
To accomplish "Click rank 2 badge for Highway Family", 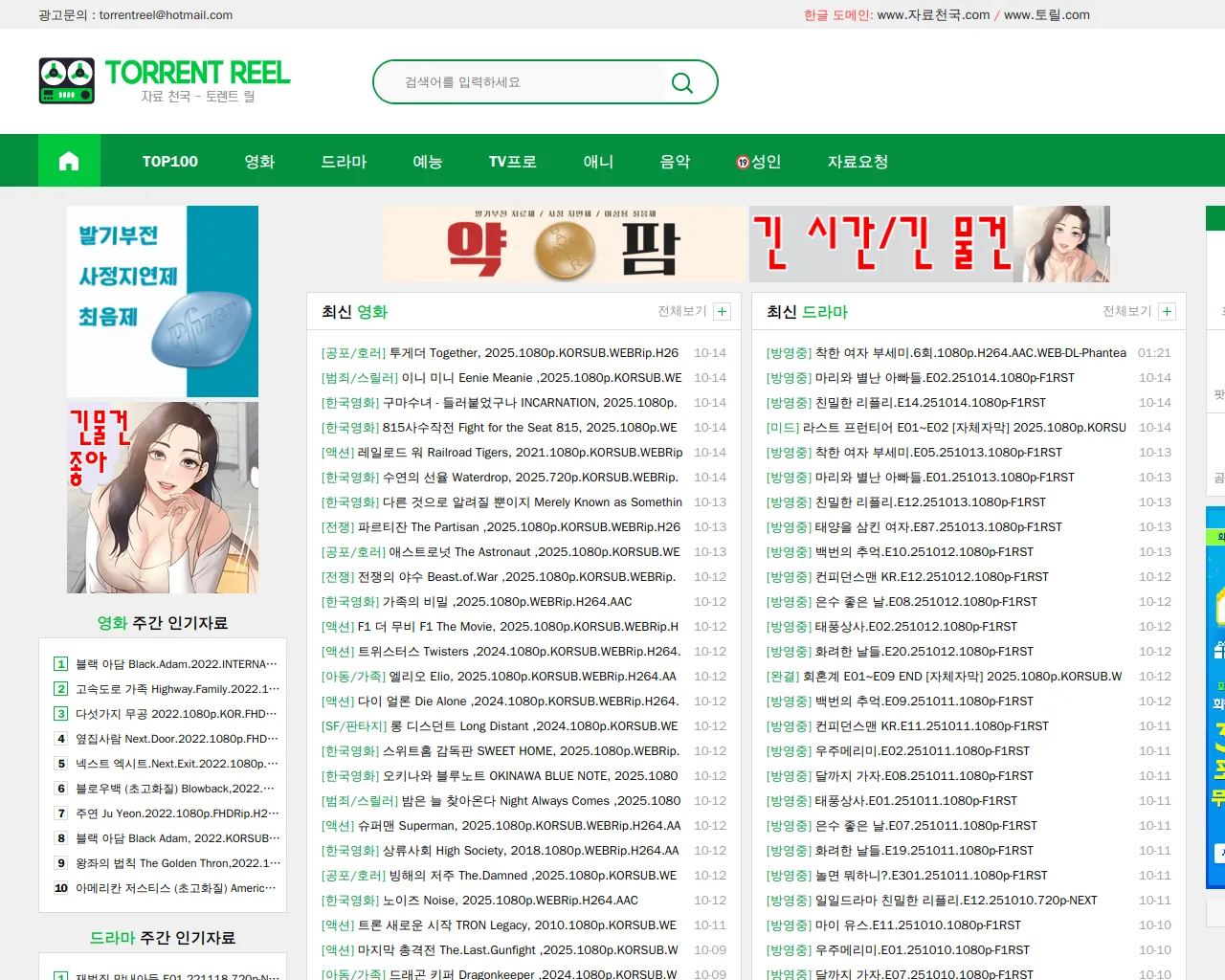I will pos(61,689).
